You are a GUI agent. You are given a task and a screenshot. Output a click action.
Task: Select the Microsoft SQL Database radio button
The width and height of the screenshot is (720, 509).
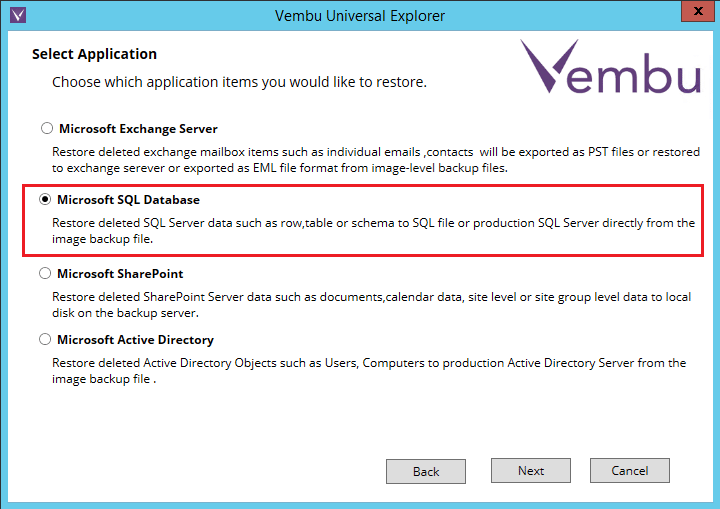point(46,200)
